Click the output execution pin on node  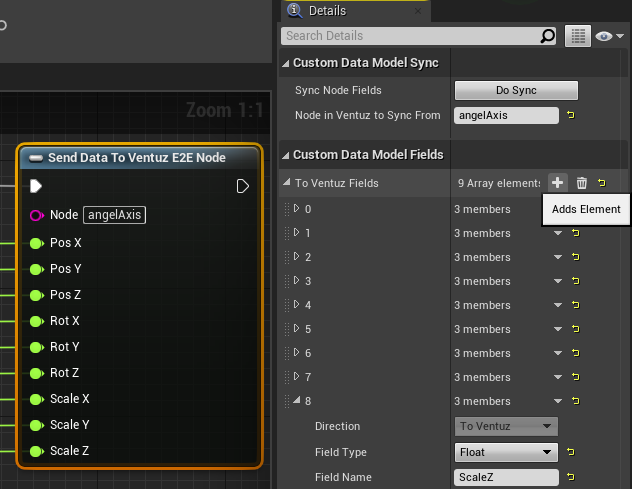243,186
